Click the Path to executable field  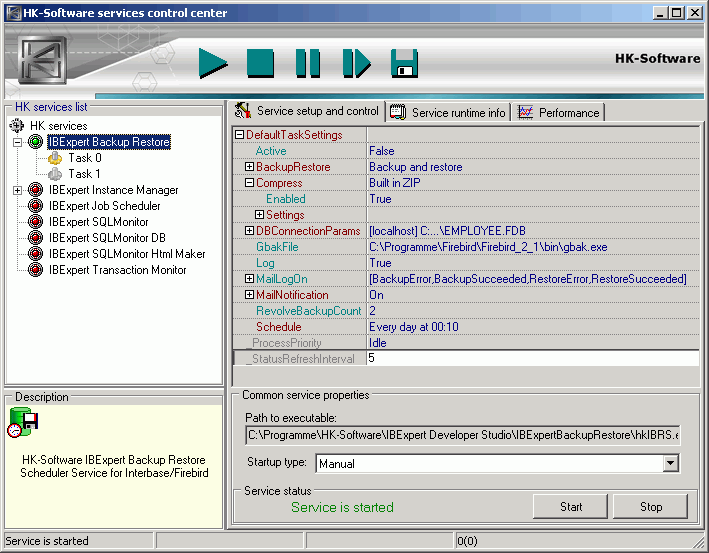(463, 435)
